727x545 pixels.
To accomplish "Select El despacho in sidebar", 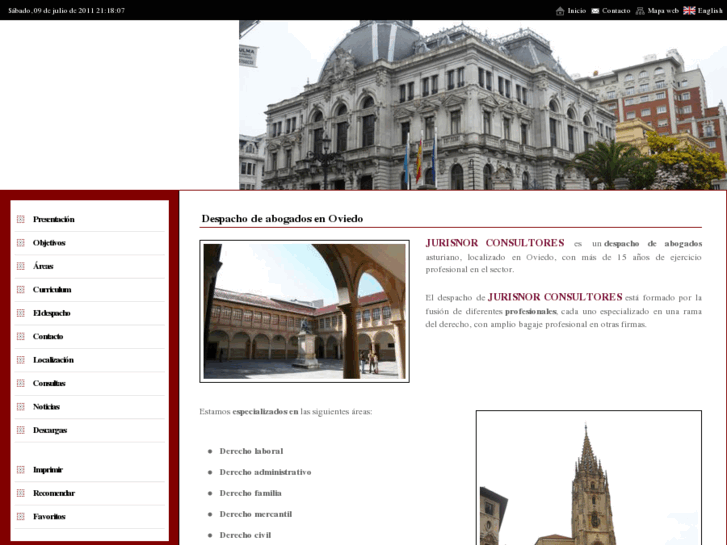I will [51, 313].
